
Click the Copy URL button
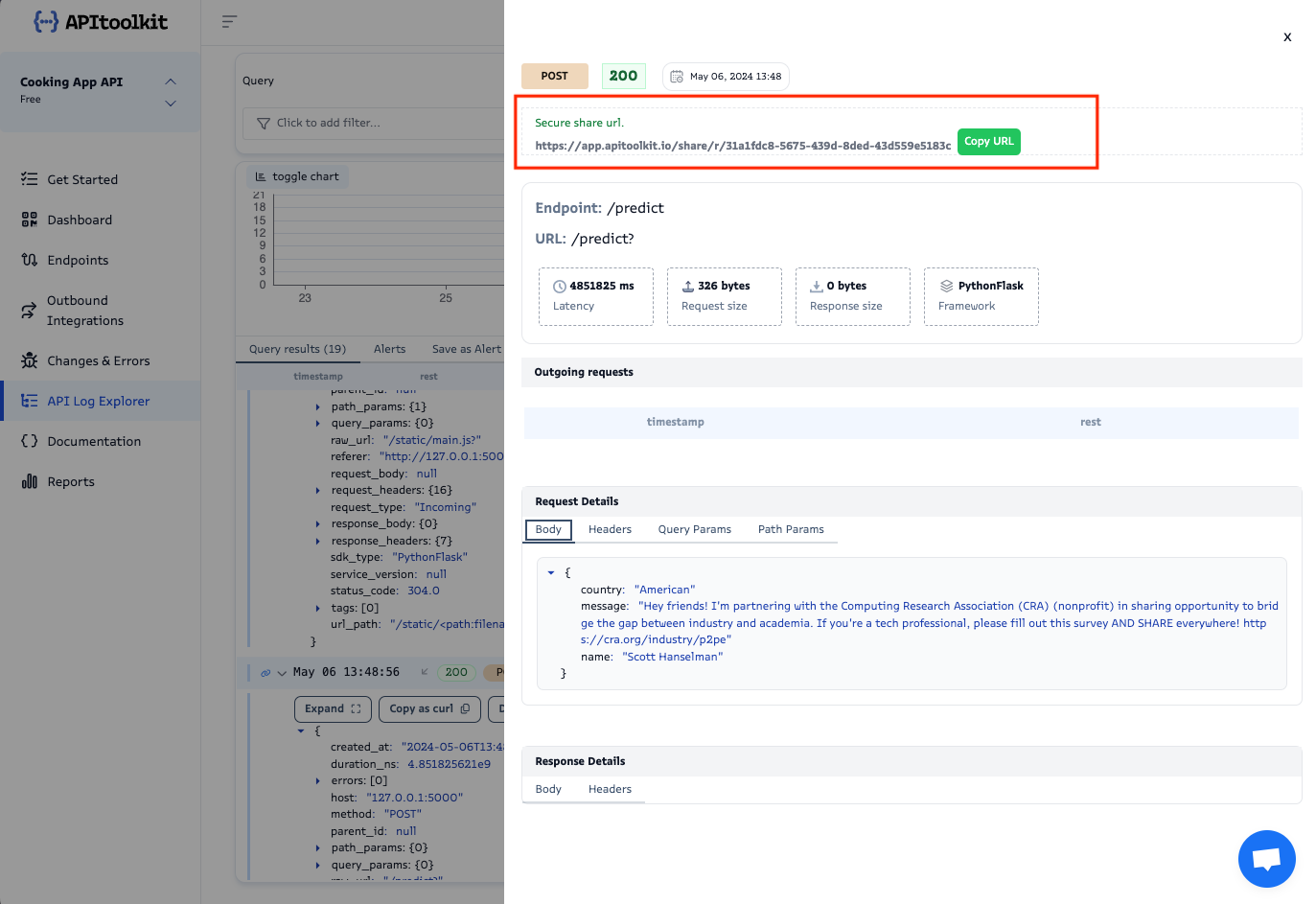(988, 141)
